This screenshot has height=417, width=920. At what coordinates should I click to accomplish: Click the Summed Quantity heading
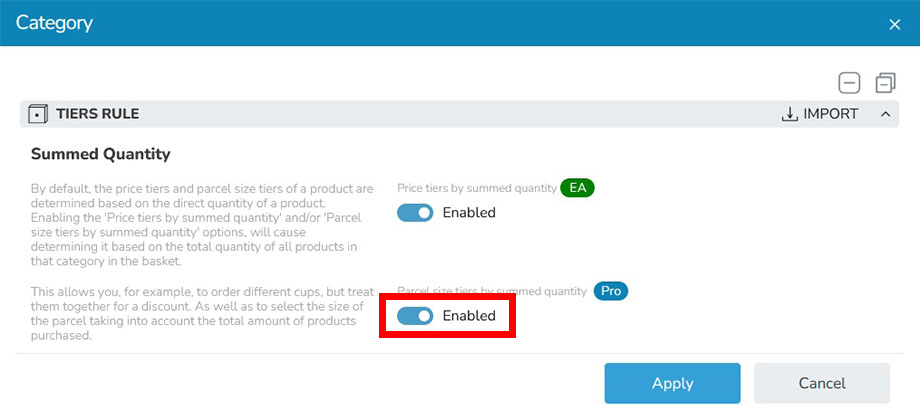100,154
